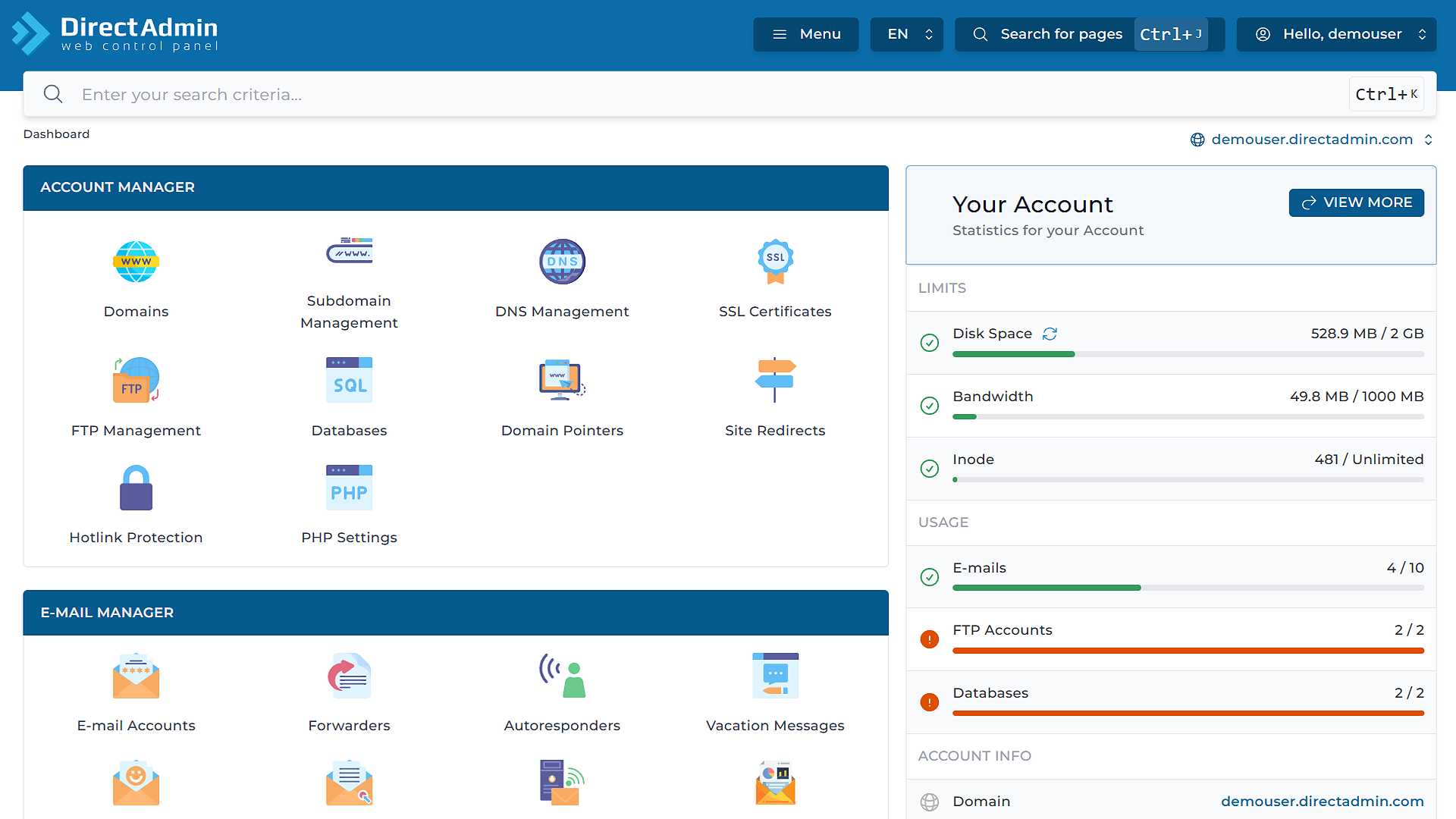Follow the demouser.directadmin.com link in Account Info

pyautogui.click(x=1322, y=802)
